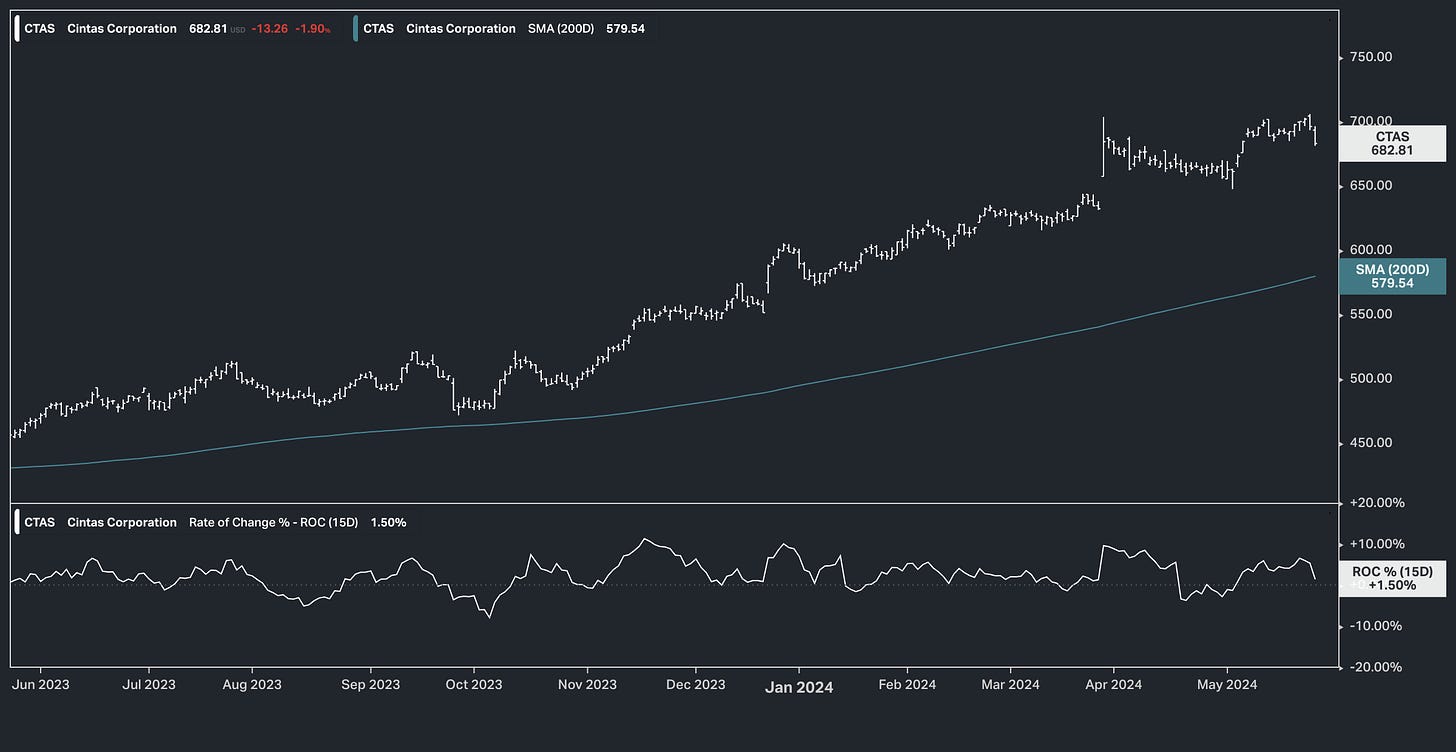1456x752 pixels.
Task: Click Cintas Corporation name beside SMA (200D) legend
Action: point(461,29)
